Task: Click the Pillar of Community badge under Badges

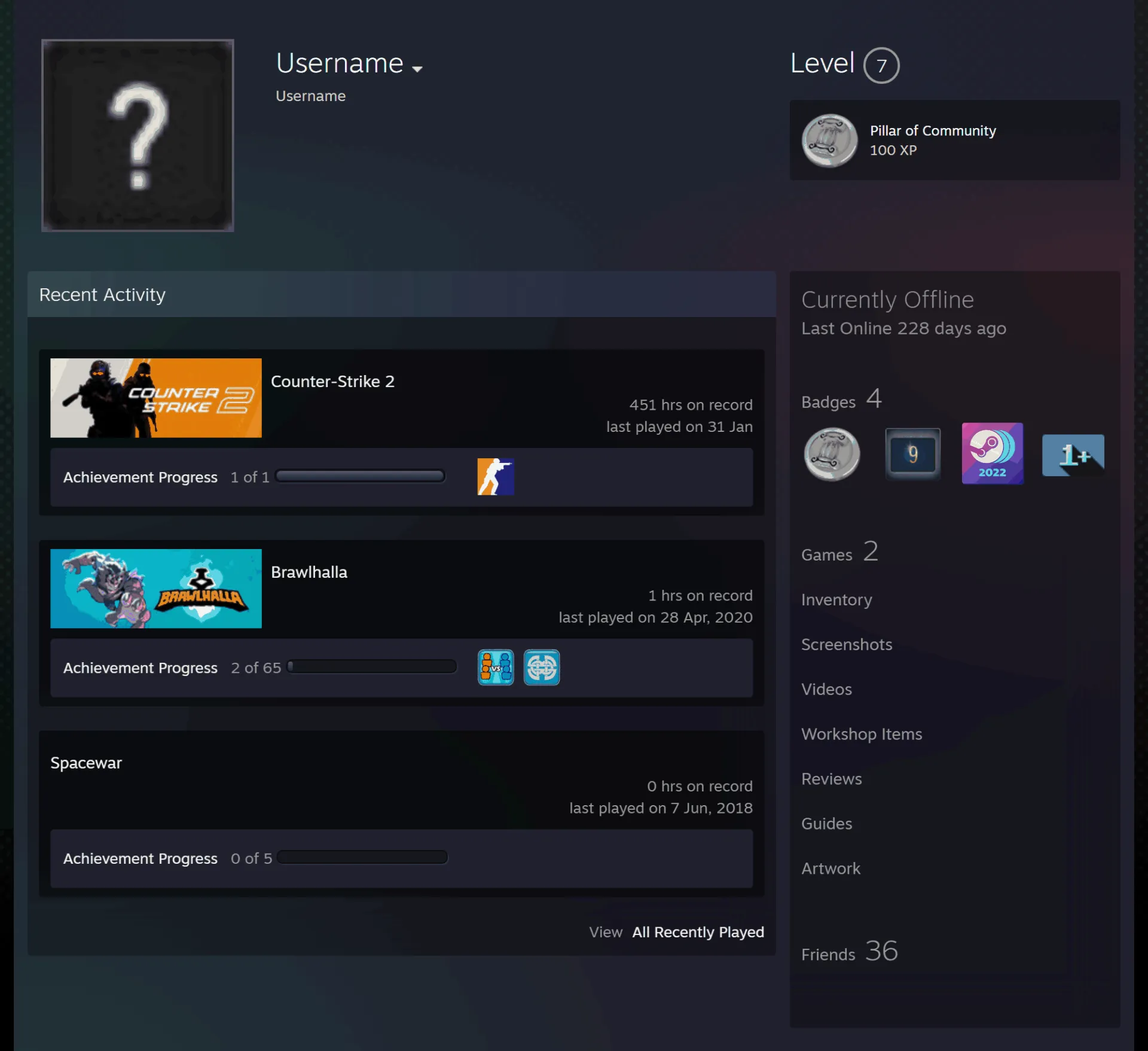Action: pos(832,454)
